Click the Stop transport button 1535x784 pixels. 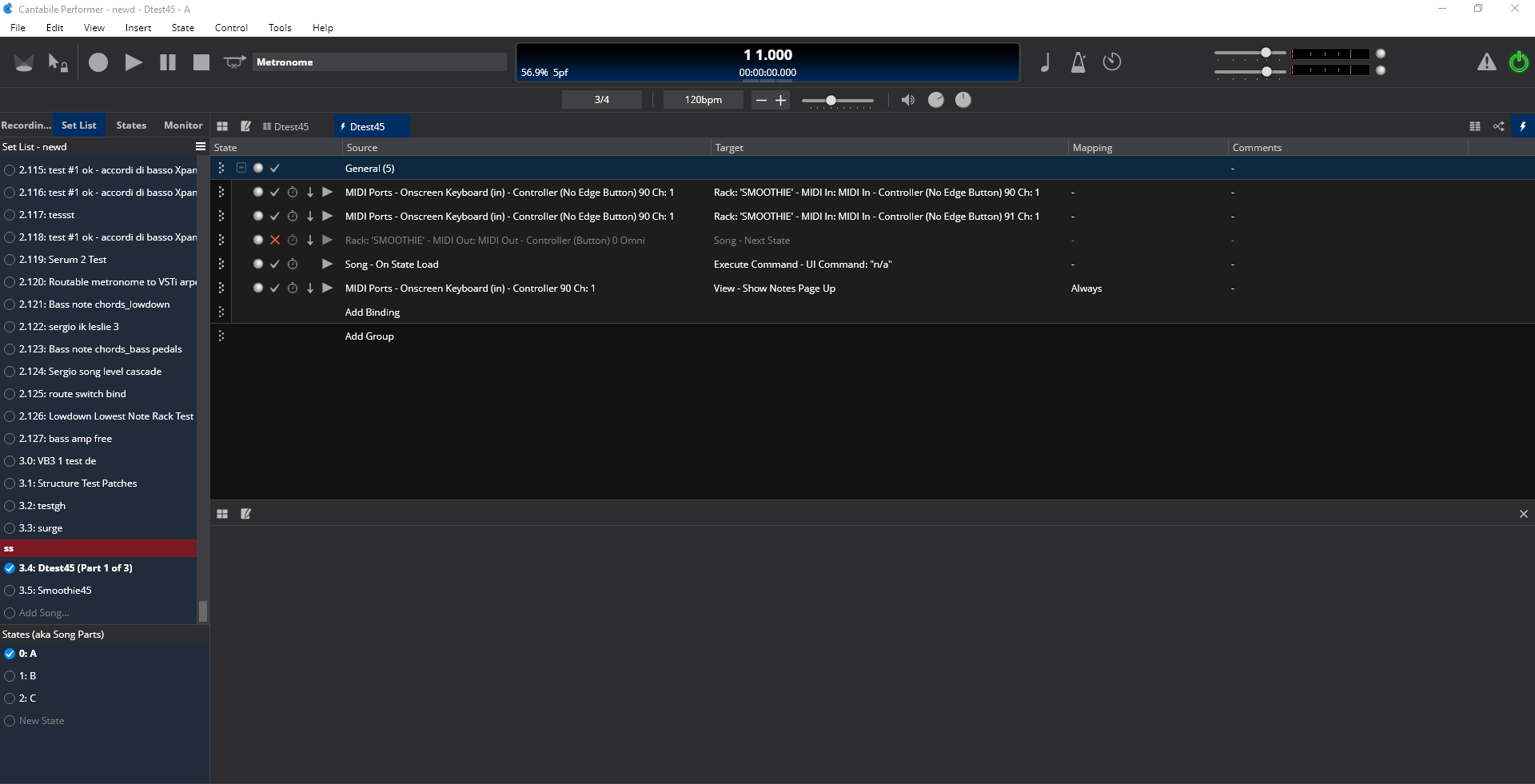pyautogui.click(x=201, y=62)
